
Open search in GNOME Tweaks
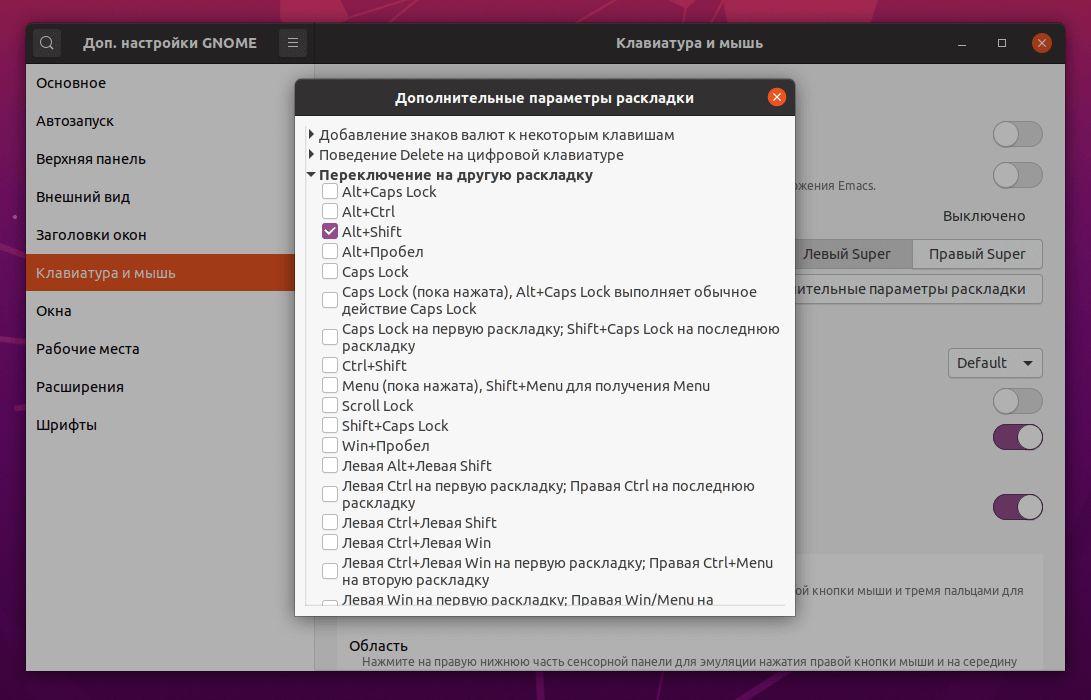click(46, 43)
